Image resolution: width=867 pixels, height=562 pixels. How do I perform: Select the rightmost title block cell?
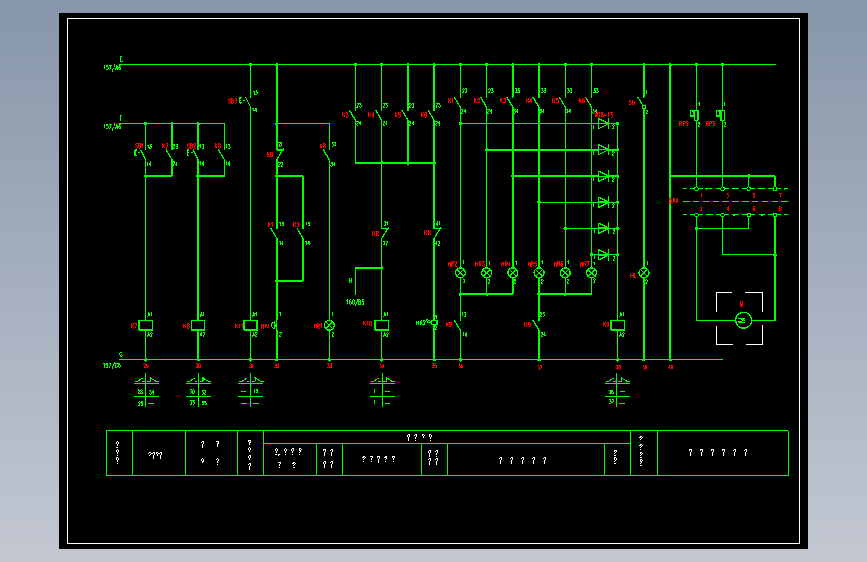[x=723, y=453]
